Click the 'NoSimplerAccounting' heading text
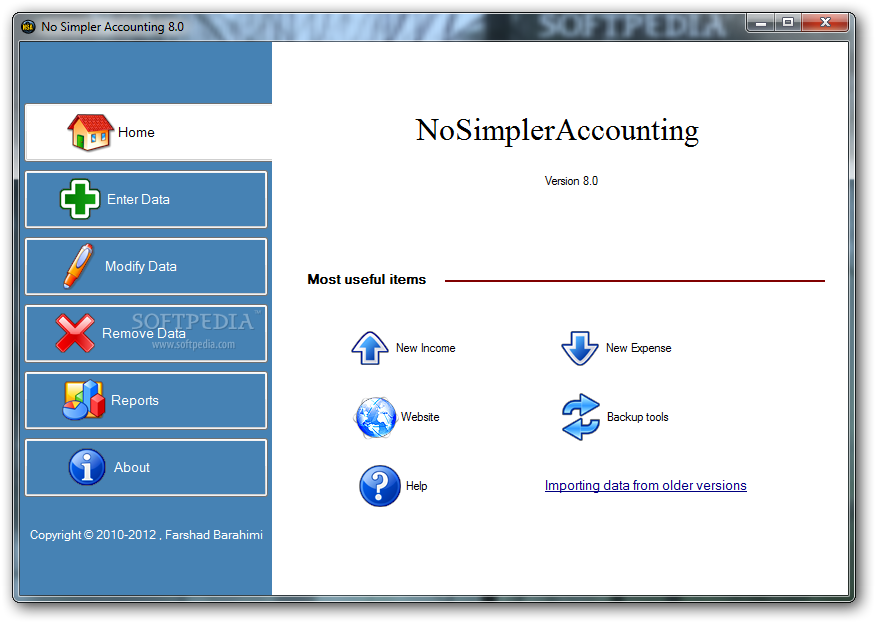 (557, 131)
